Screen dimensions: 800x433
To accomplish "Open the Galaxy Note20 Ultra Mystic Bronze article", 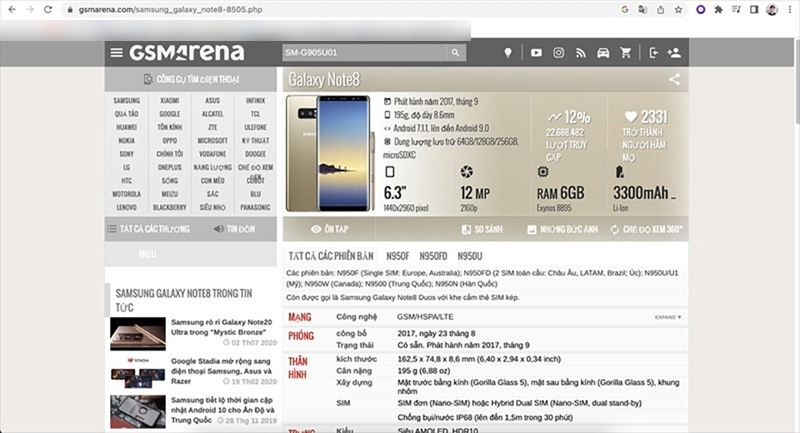I will (221, 327).
